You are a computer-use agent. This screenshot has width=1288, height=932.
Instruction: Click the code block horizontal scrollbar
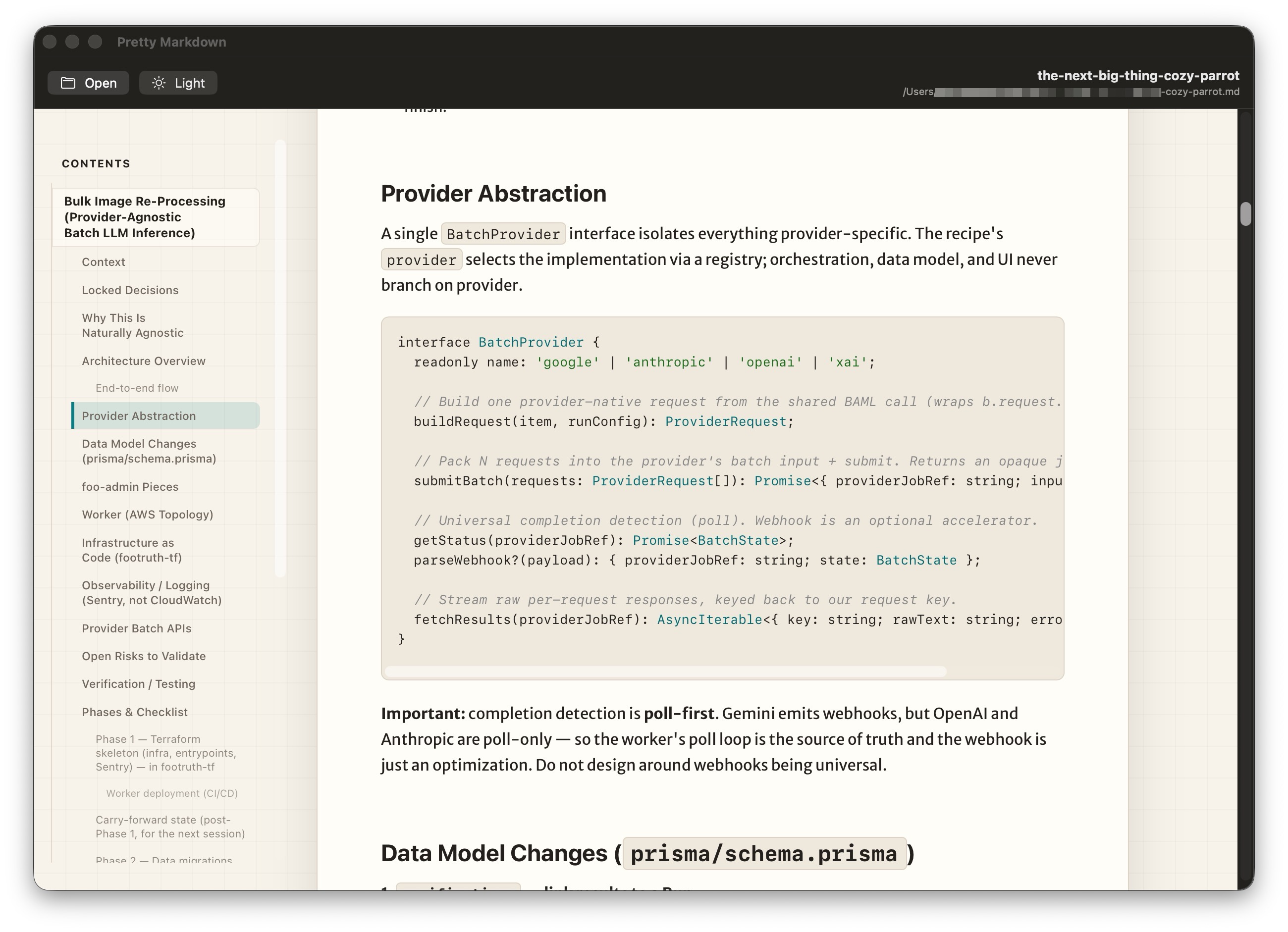666,672
